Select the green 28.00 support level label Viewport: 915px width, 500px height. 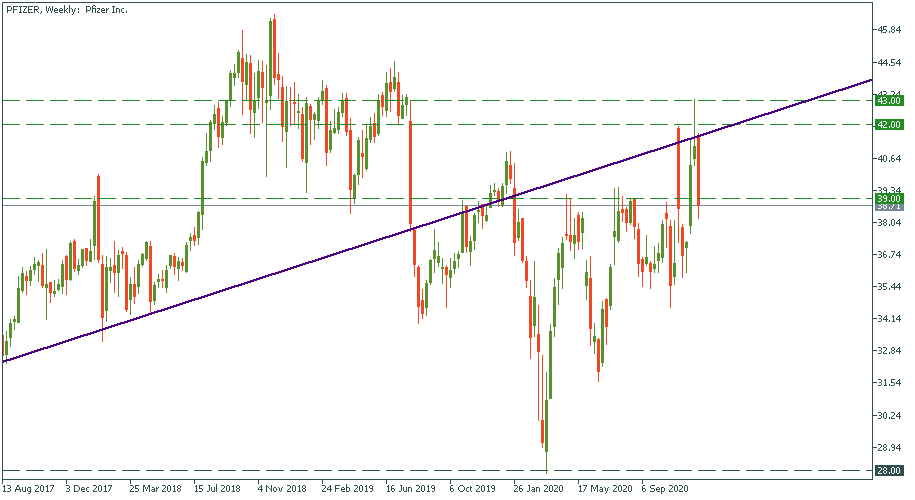pyautogui.click(x=889, y=471)
